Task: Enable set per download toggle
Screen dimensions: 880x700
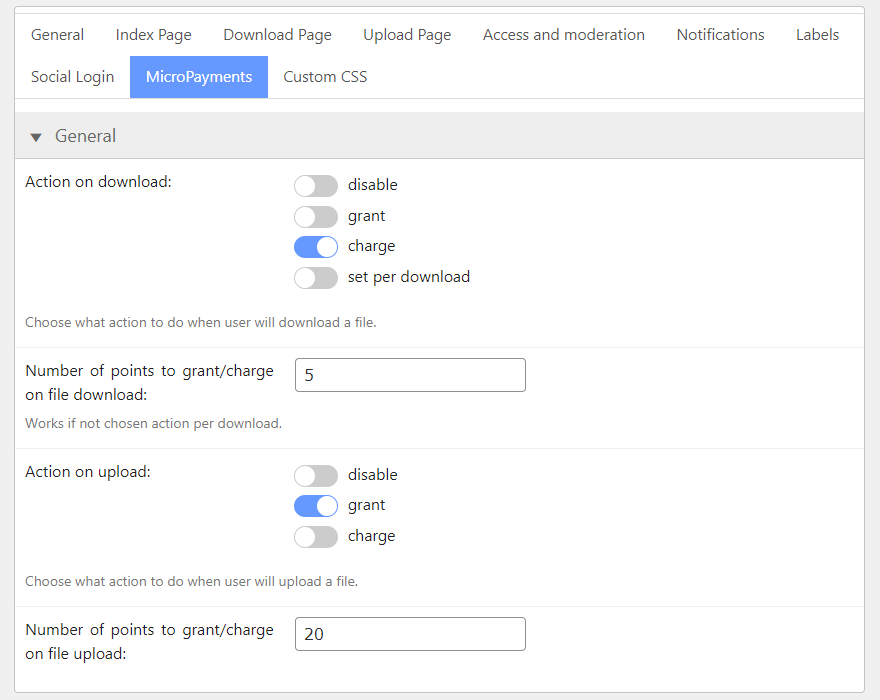Action: [x=316, y=278]
